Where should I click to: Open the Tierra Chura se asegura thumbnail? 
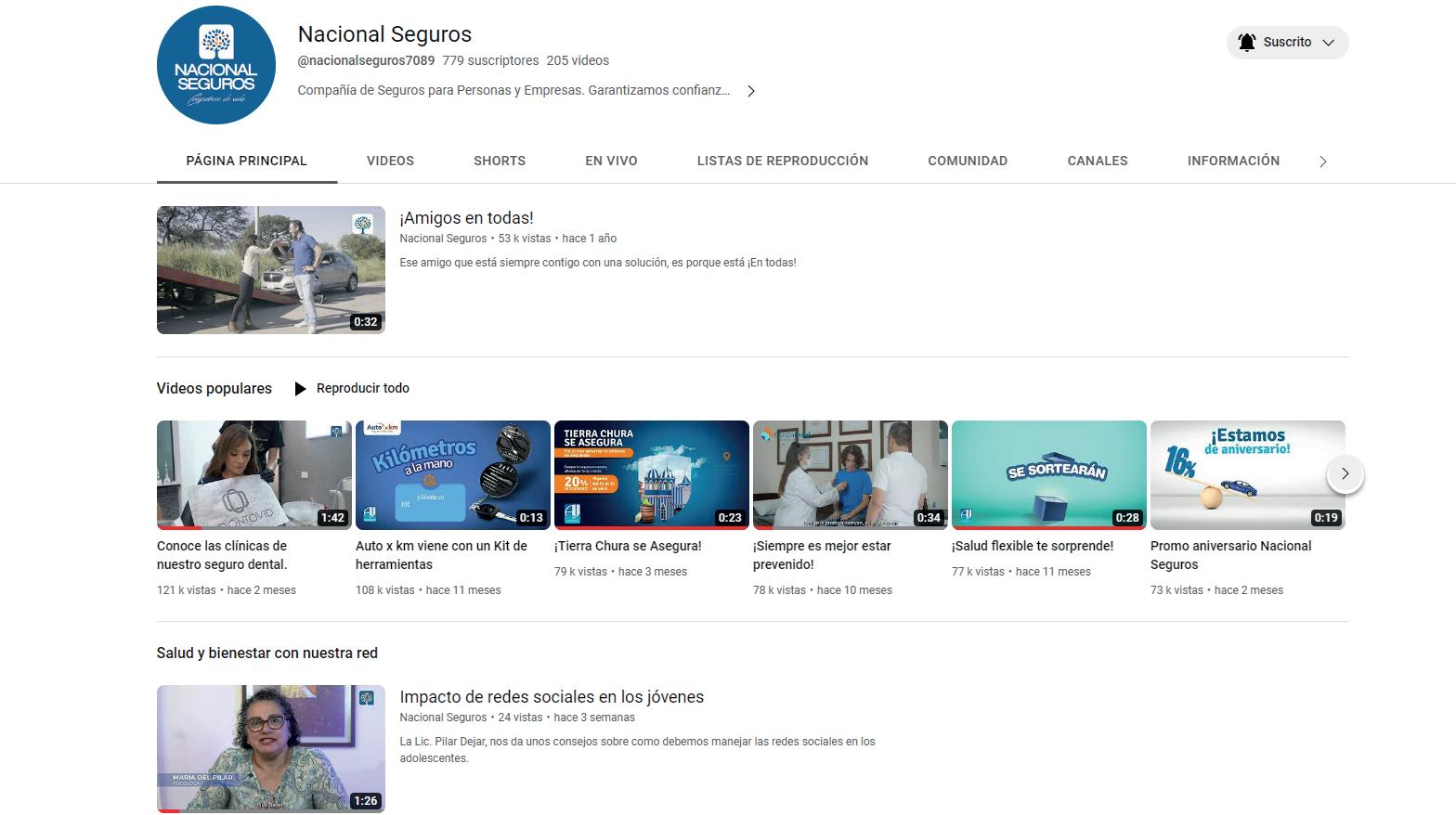pos(652,475)
